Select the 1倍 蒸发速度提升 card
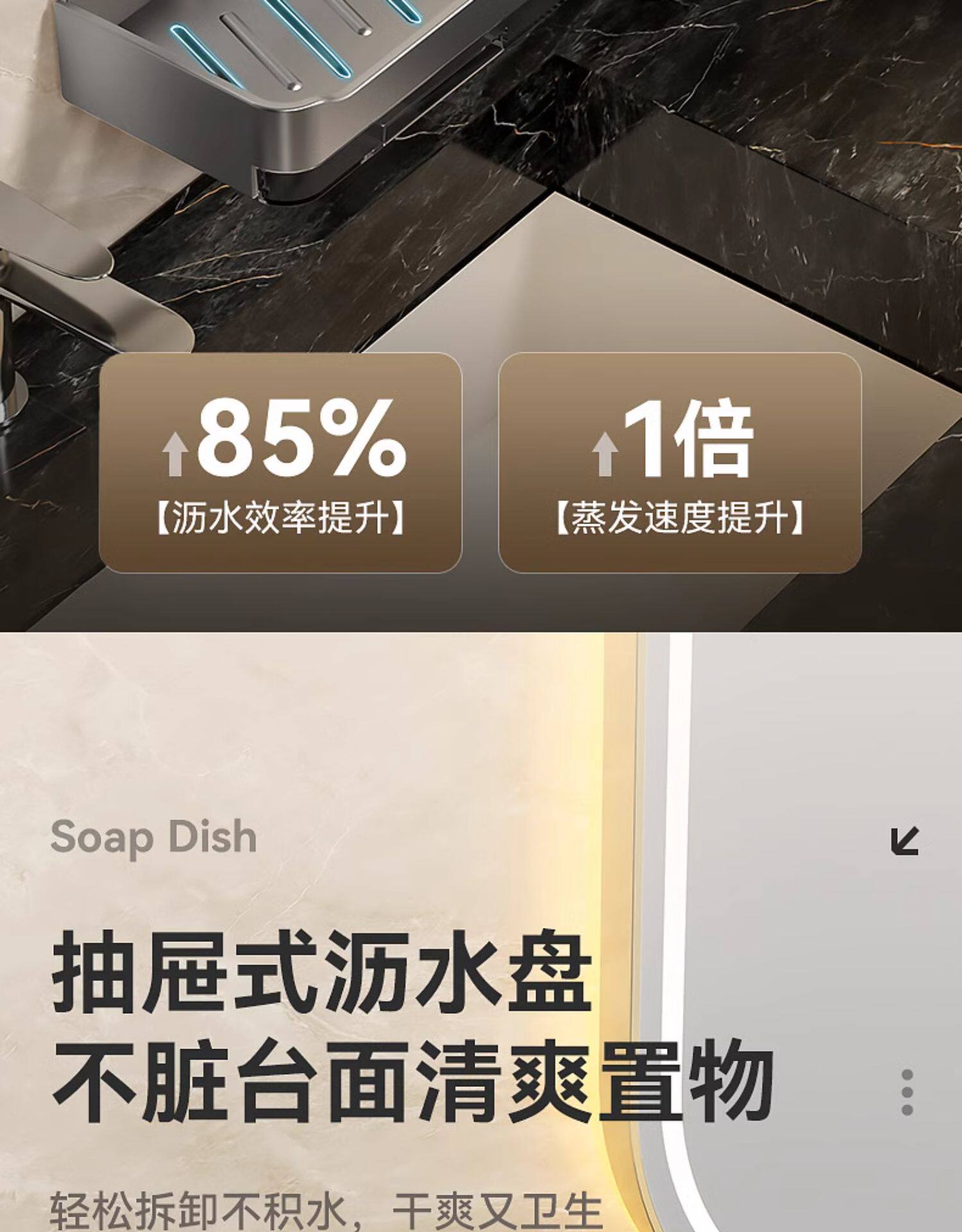The width and height of the screenshot is (962, 1232). point(680,463)
